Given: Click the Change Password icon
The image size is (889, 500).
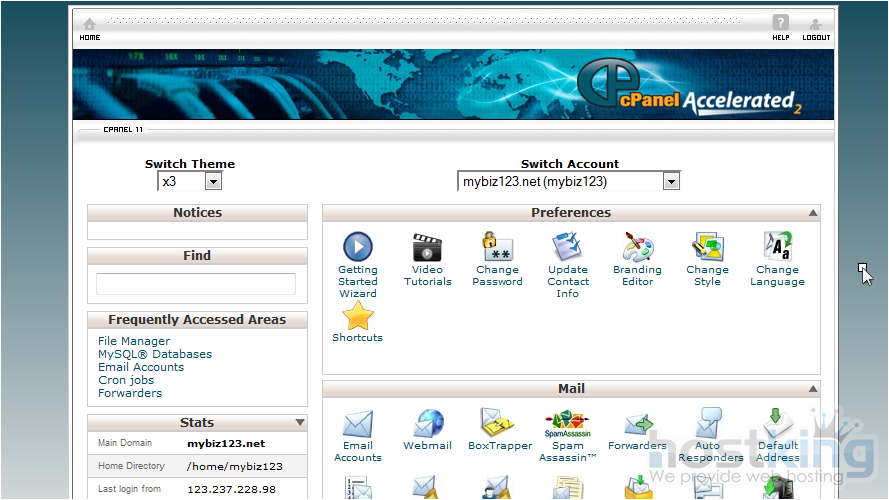Looking at the screenshot, I should (x=497, y=247).
